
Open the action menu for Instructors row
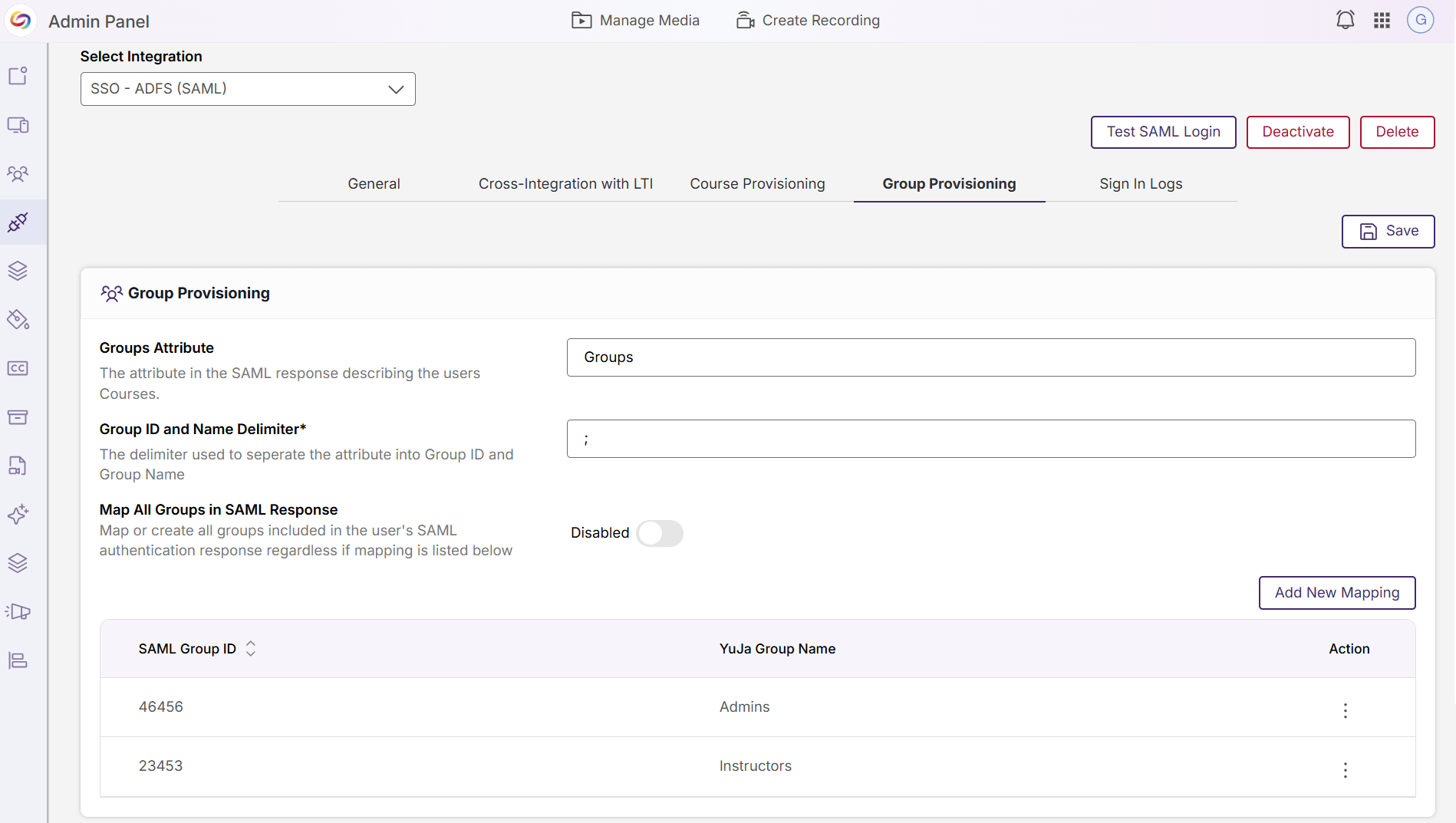tap(1345, 770)
